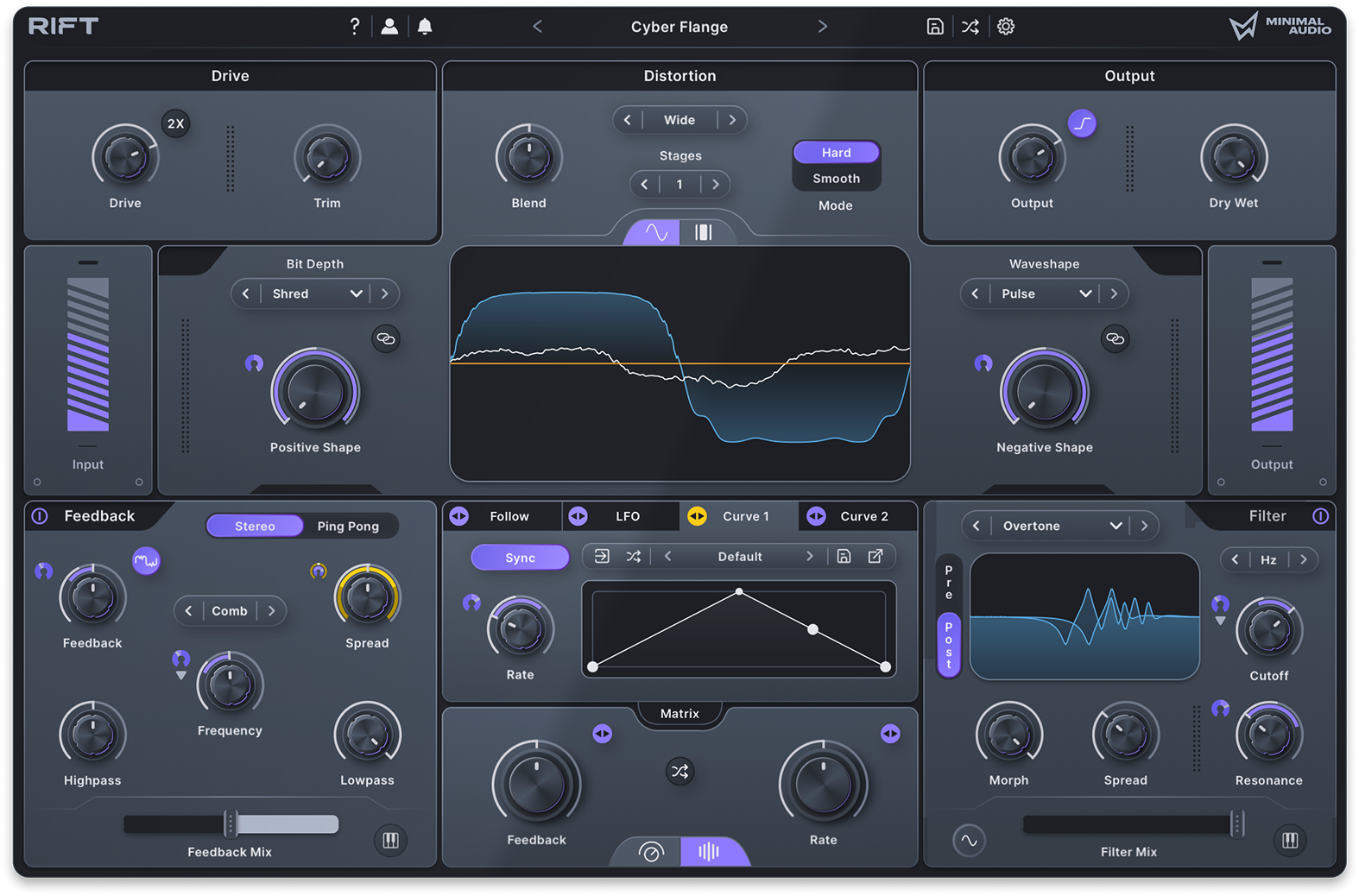Image resolution: width=1359 pixels, height=896 pixels.
Task: Click the Blend knob
Action: tap(528, 158)
